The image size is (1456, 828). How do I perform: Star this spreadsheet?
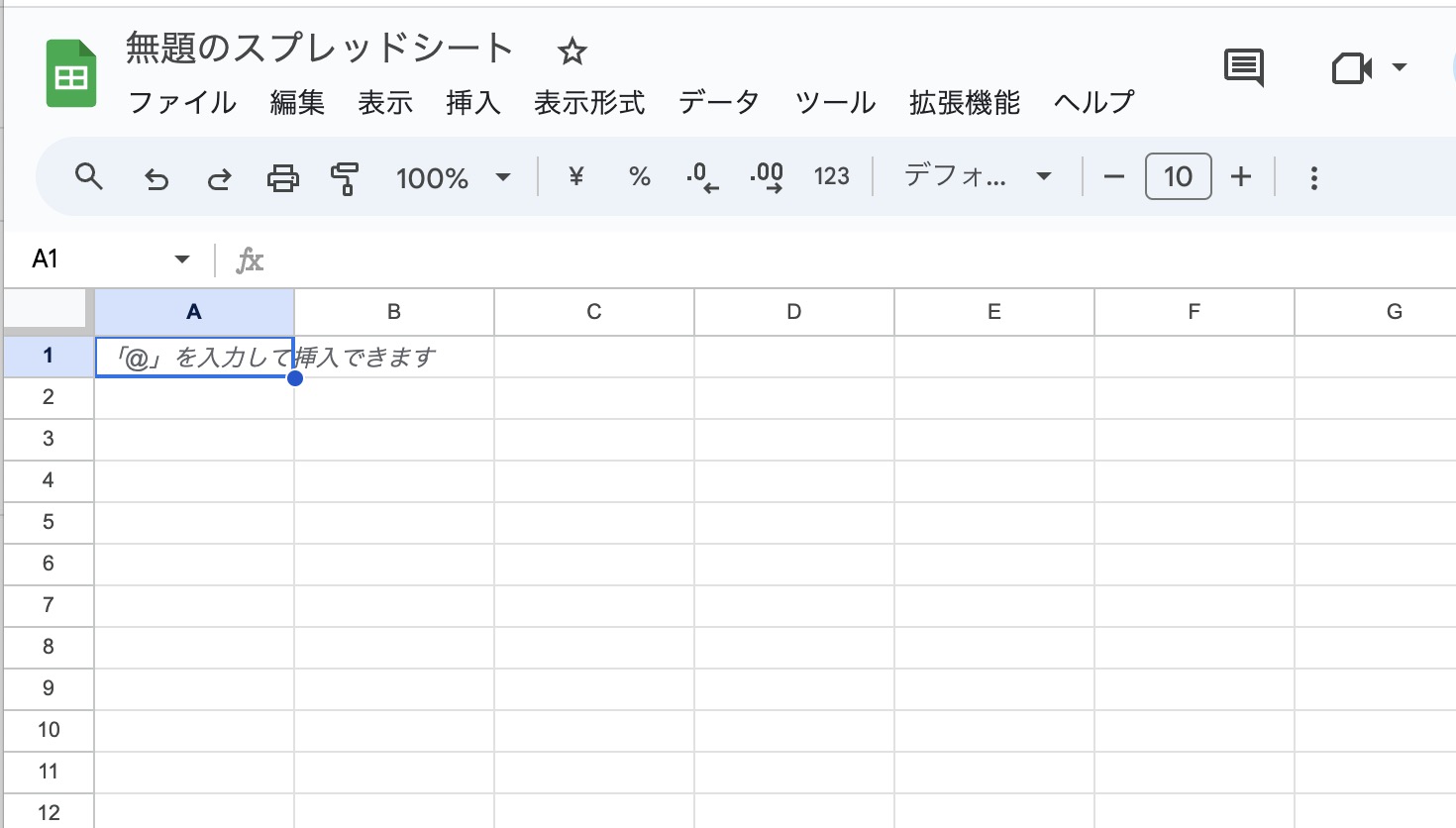[x=572, y=52]
